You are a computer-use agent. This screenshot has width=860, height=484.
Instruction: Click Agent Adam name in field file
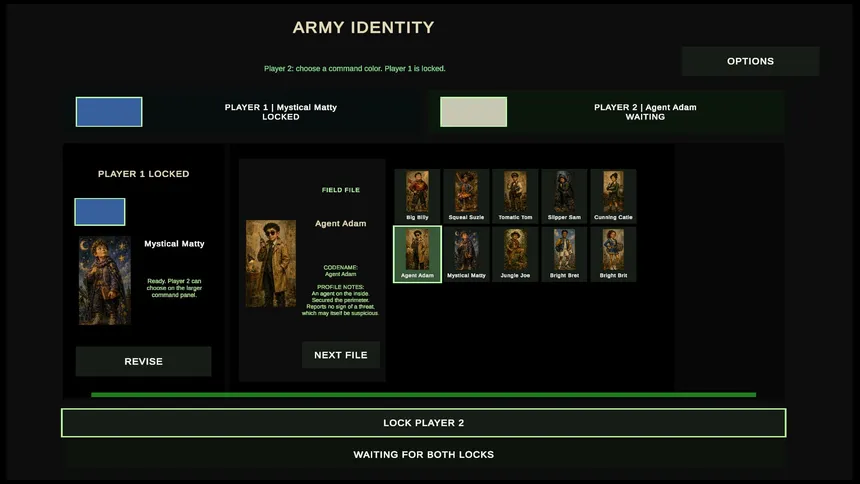coord(341,223)
